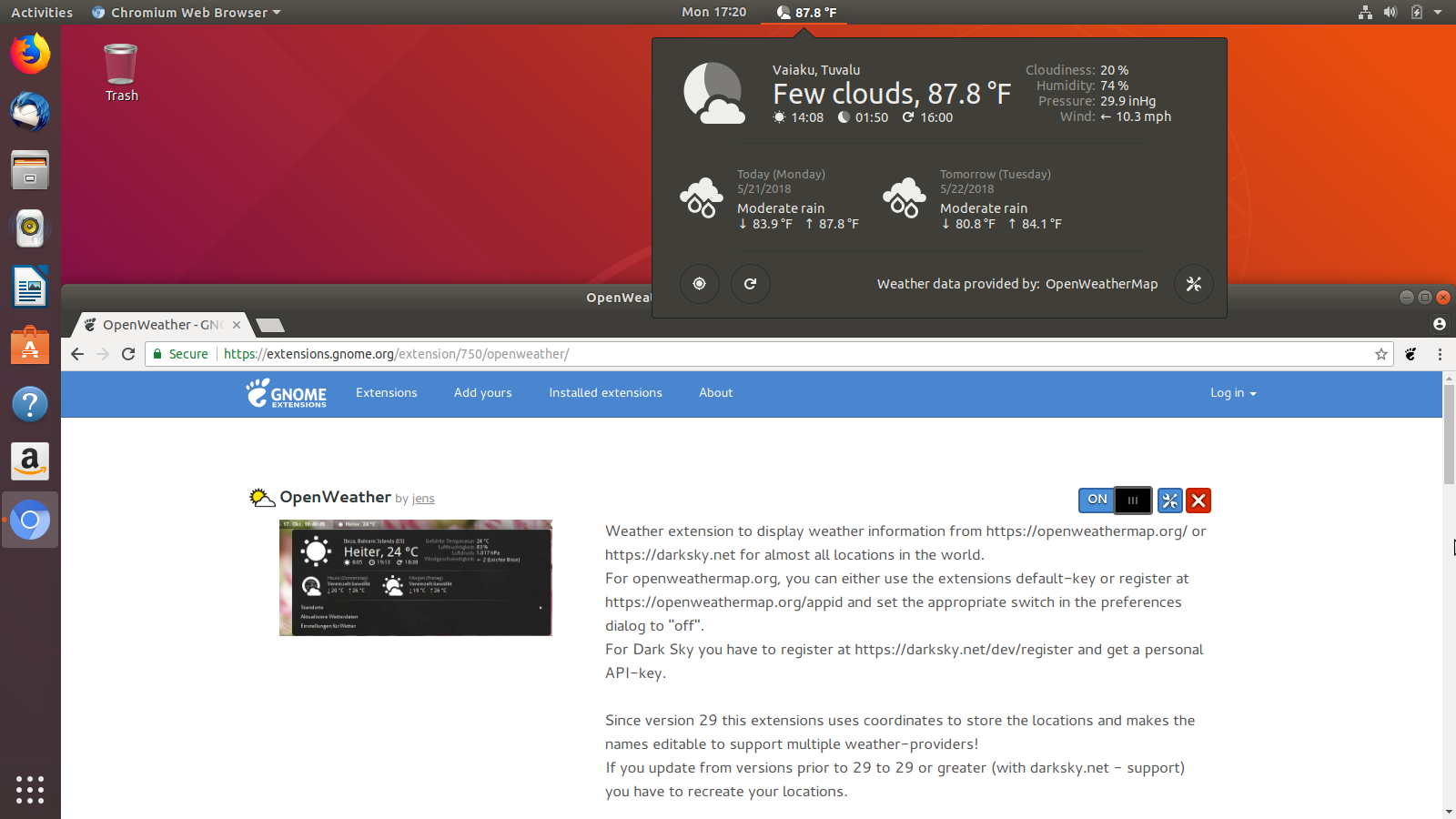Toggle the OpenWeather extension ON/OFF switch
The image size is (1456, 819).
[1115, 500]
